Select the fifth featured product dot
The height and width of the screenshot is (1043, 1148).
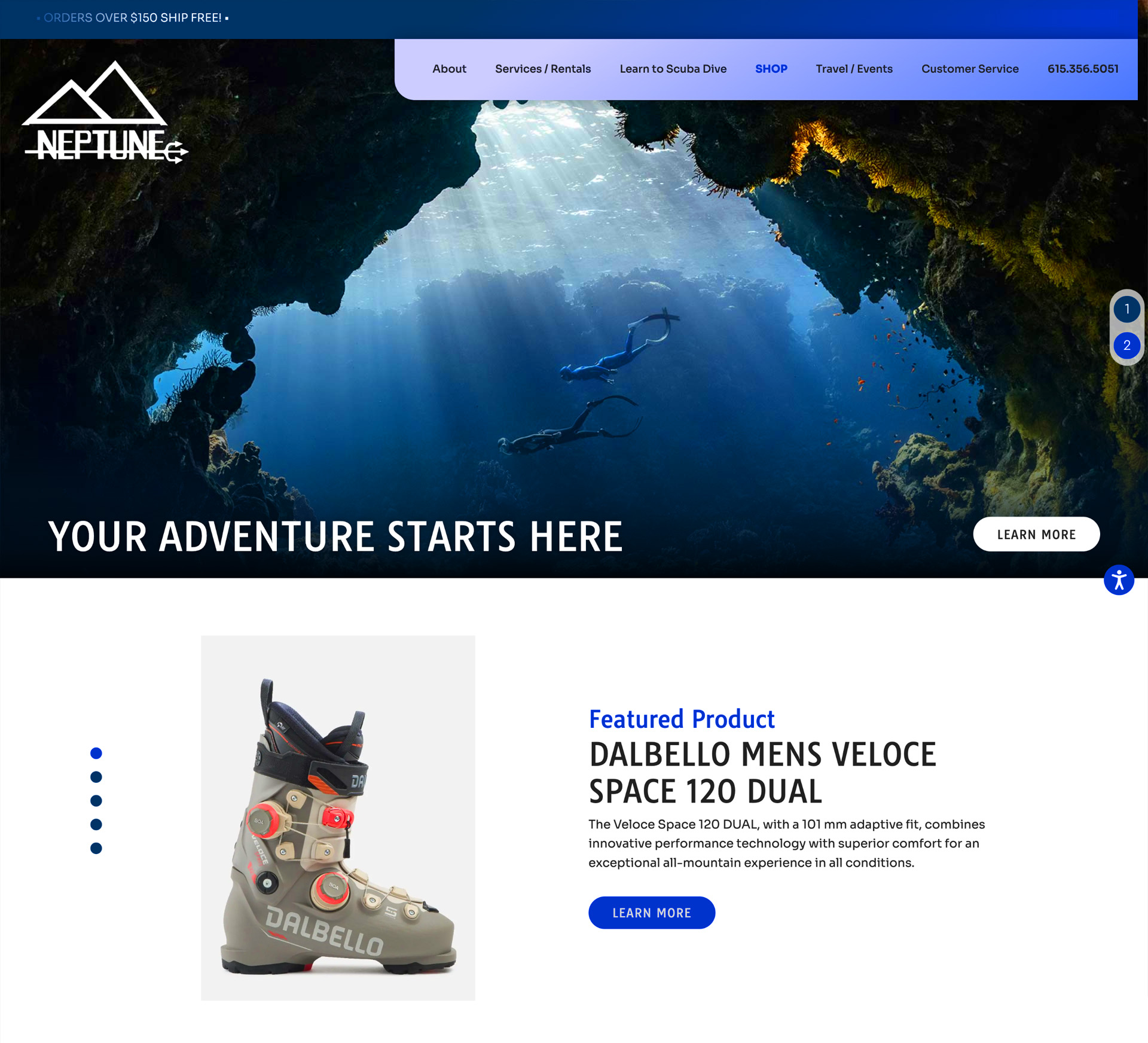tap(96, 849)
